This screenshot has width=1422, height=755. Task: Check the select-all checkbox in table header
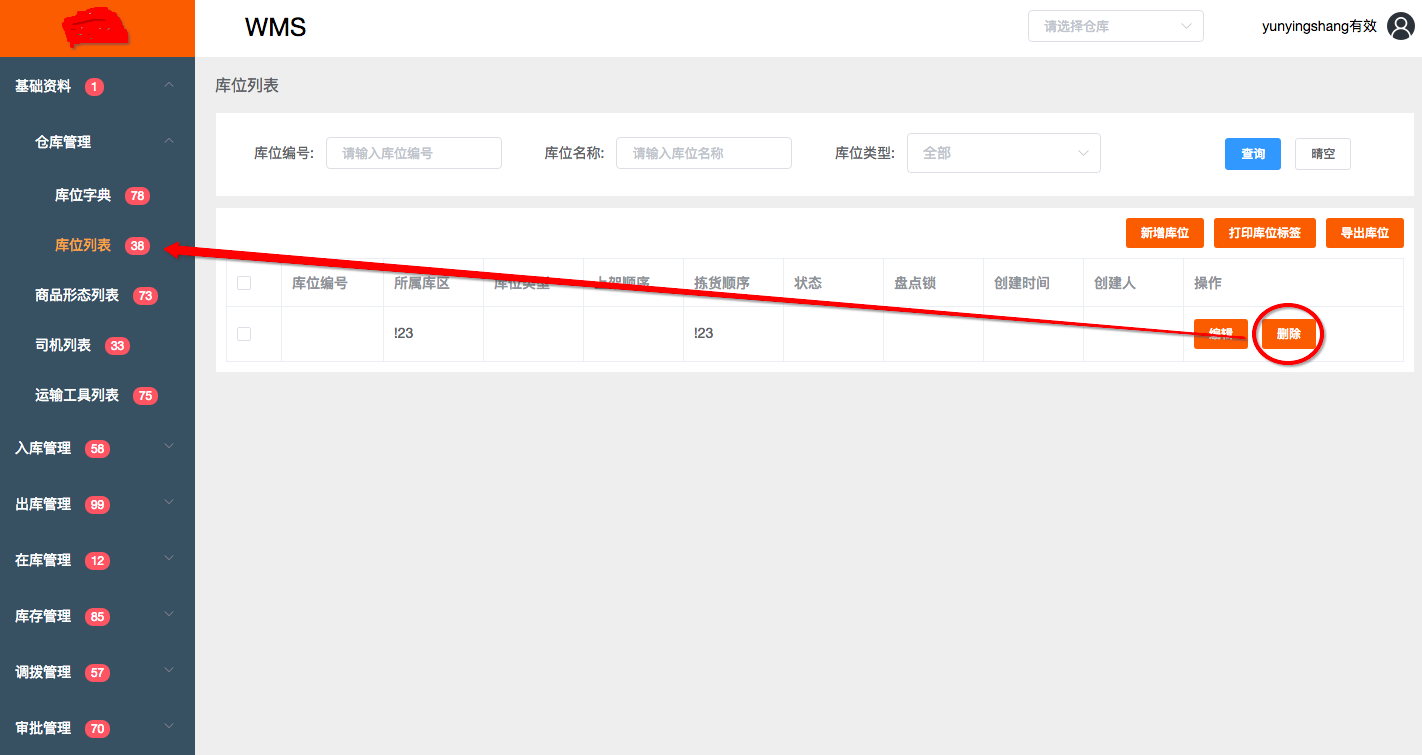point(244,283)
